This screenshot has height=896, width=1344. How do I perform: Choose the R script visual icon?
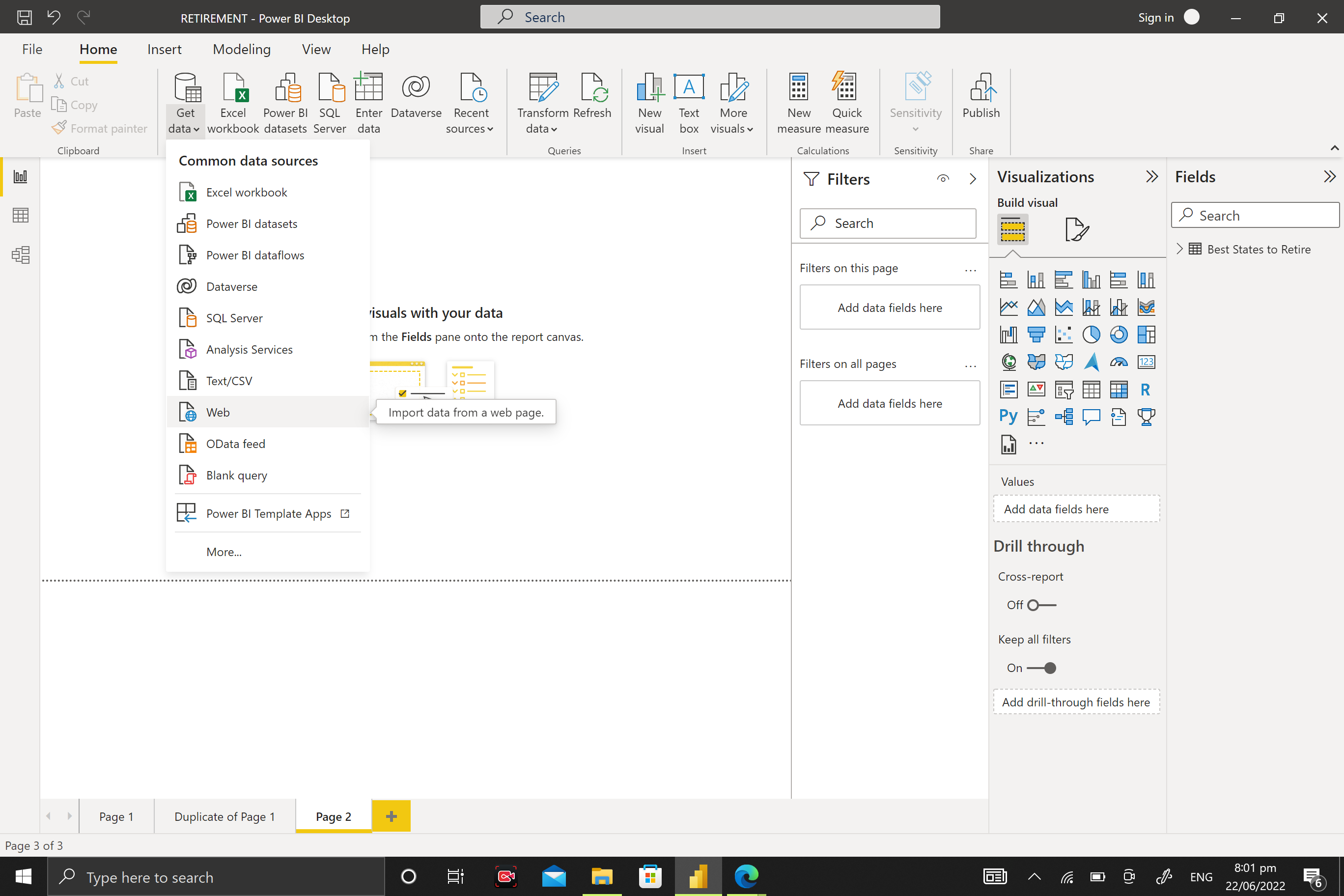[x=1145, y=390]
